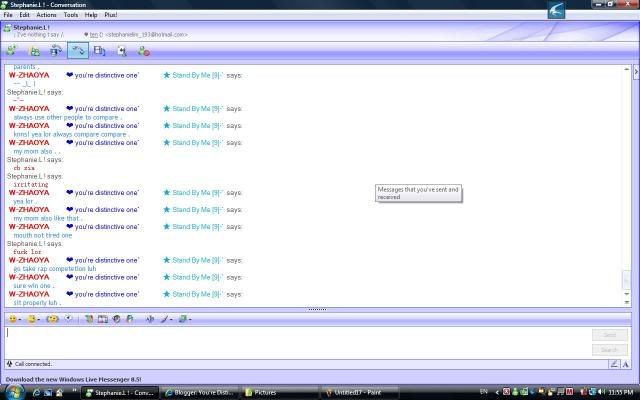Click the 'sure win one' message
The image size is (640, 400).
pos(33,286)
